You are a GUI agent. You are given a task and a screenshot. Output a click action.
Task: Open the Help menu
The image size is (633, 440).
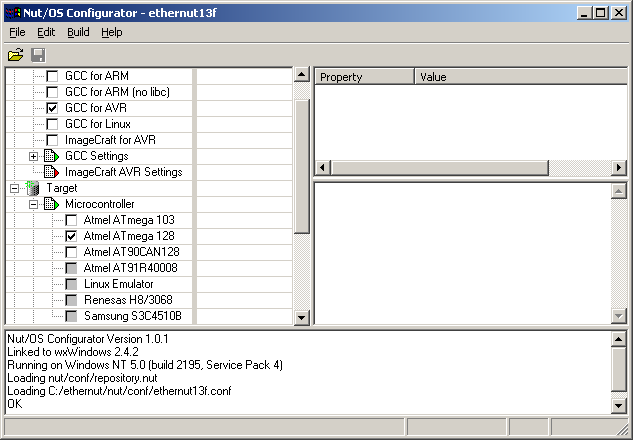click(111, 32)
